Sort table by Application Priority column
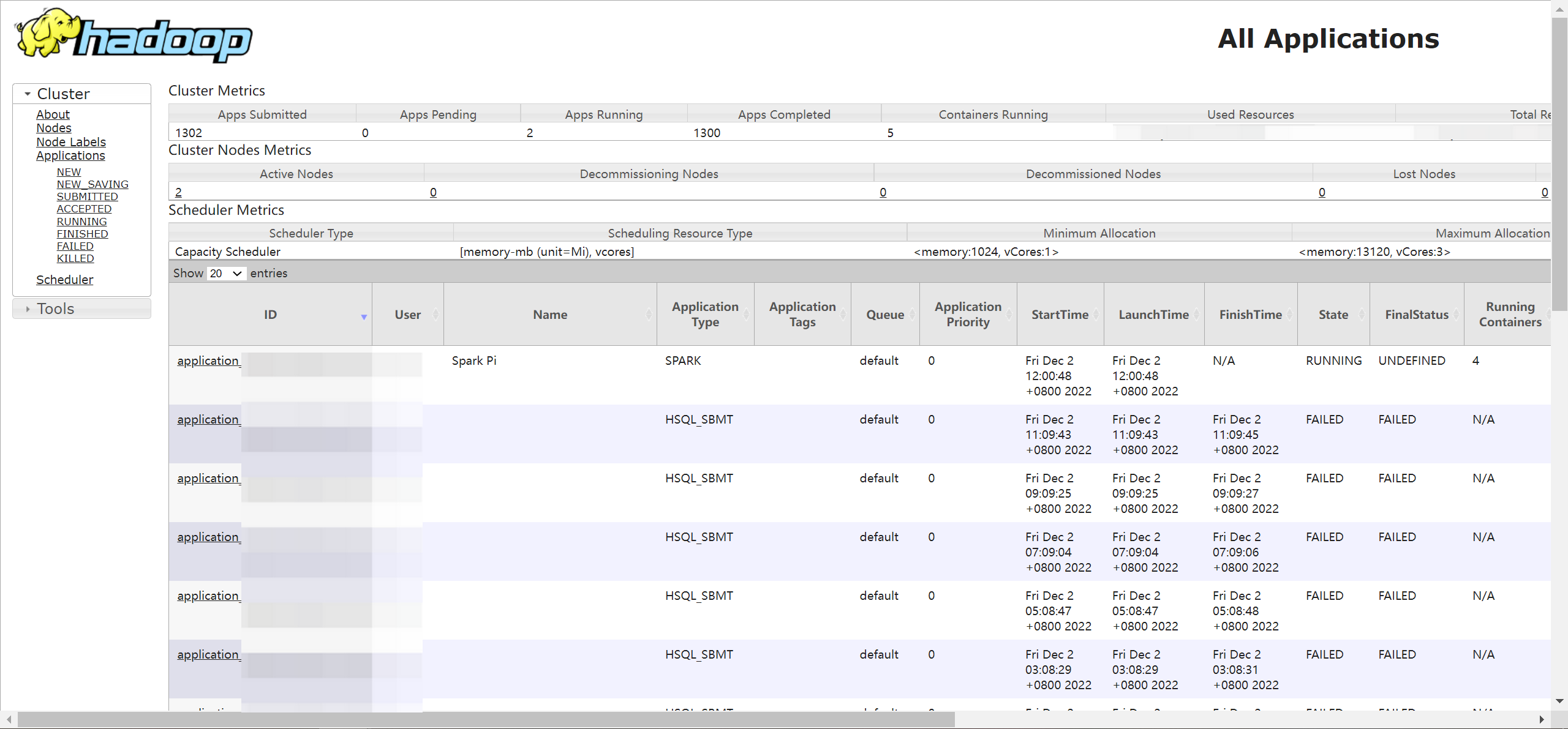1568x729 pixels. coord(968,315)
